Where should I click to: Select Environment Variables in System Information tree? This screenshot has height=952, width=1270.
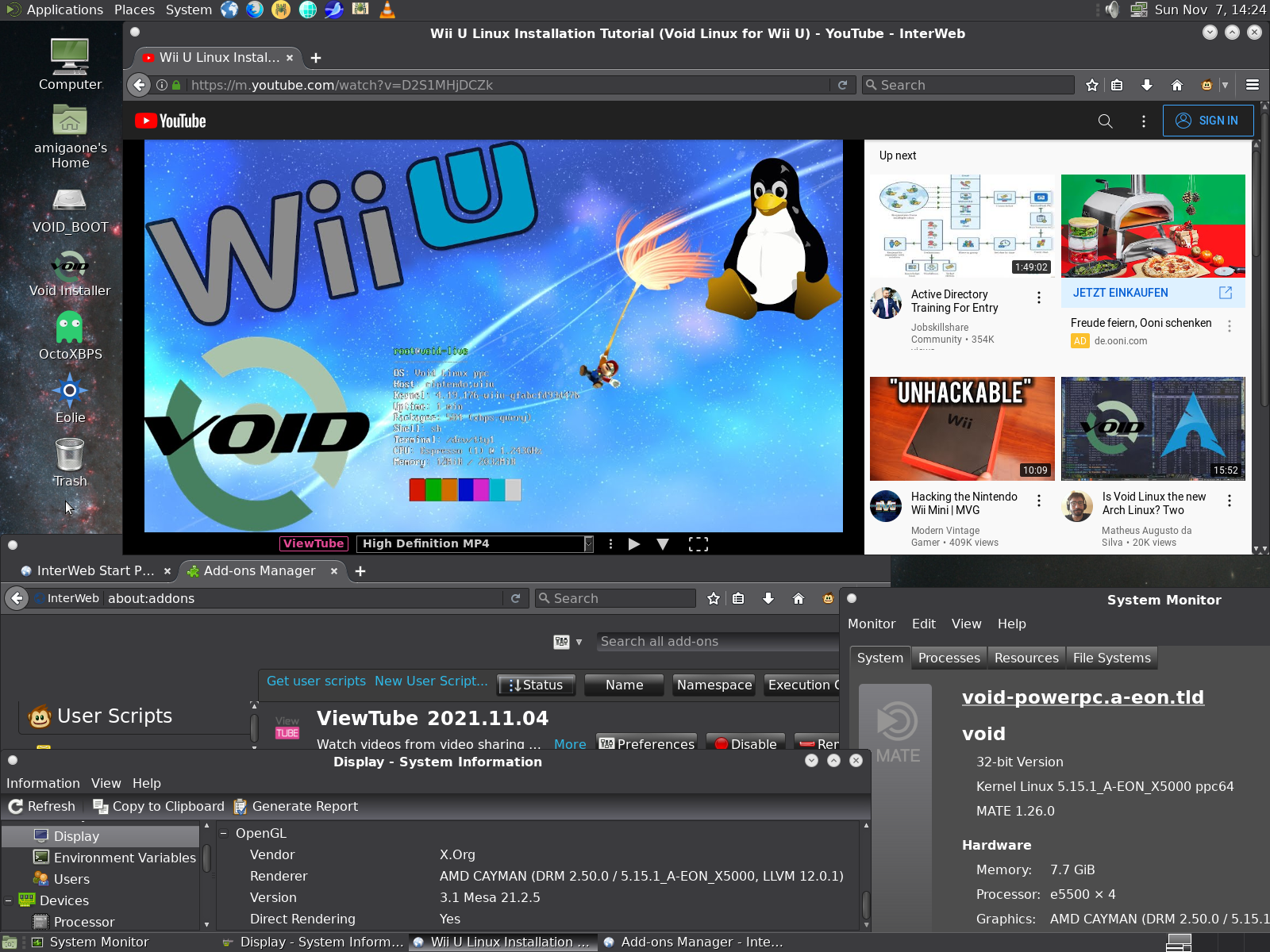click(114, 858)
